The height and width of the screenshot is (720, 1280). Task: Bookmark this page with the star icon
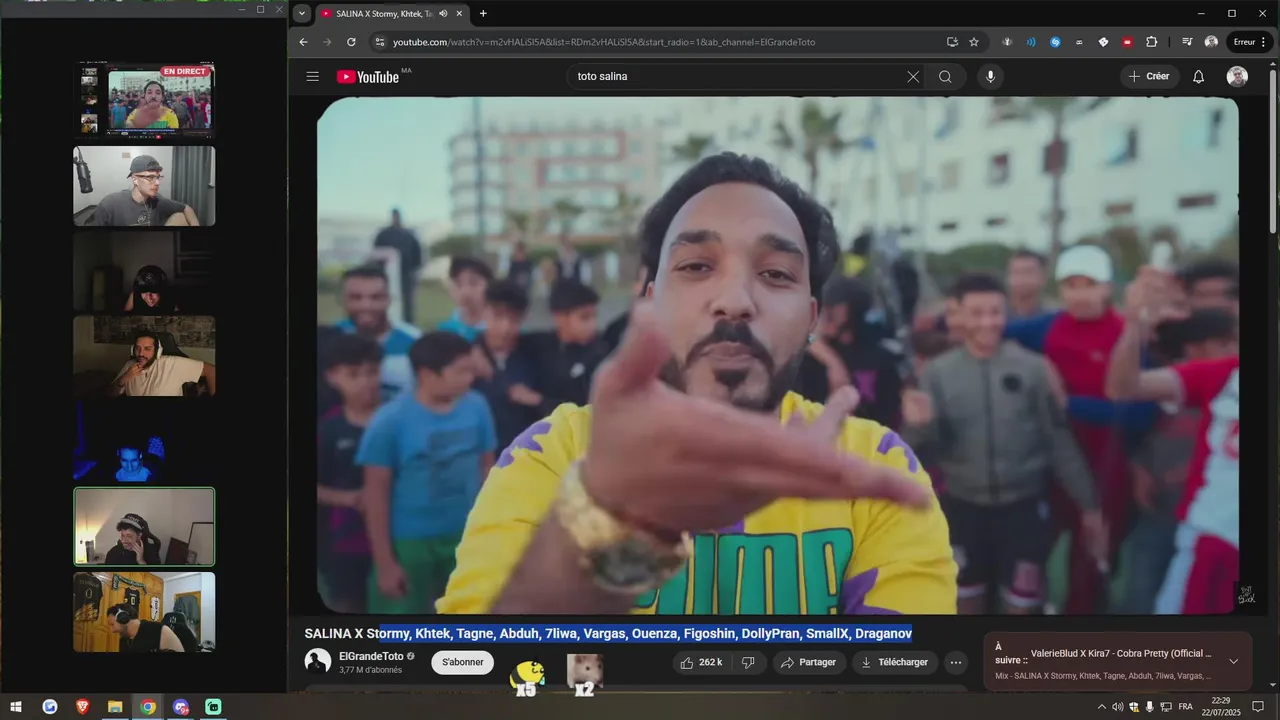pyautogui.click(x=974, y=42)
